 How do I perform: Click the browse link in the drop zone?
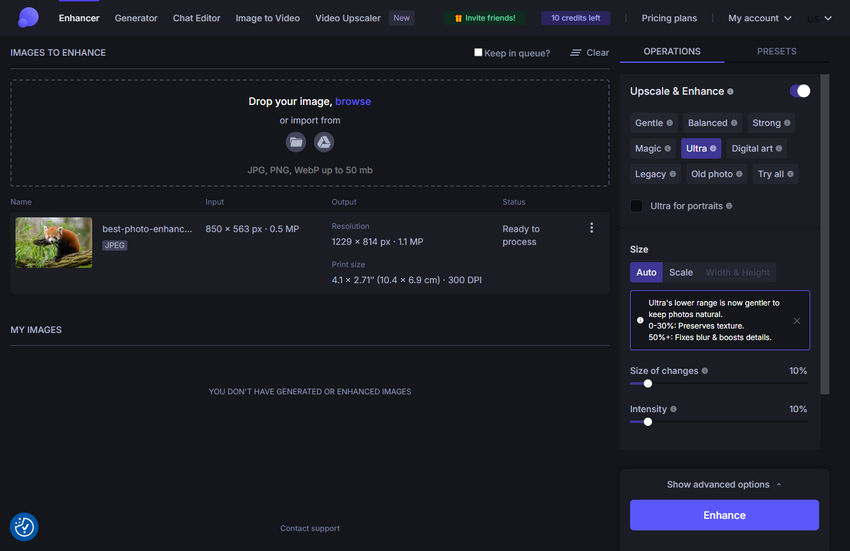pyautogui.click(x=353, y=102)
